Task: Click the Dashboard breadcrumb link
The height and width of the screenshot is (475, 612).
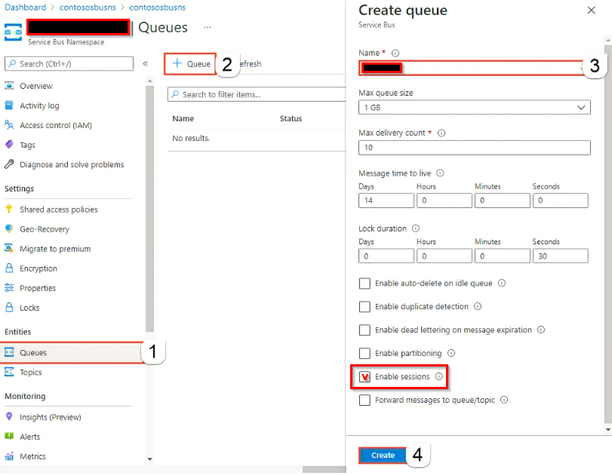Action: tap(25, 7)
